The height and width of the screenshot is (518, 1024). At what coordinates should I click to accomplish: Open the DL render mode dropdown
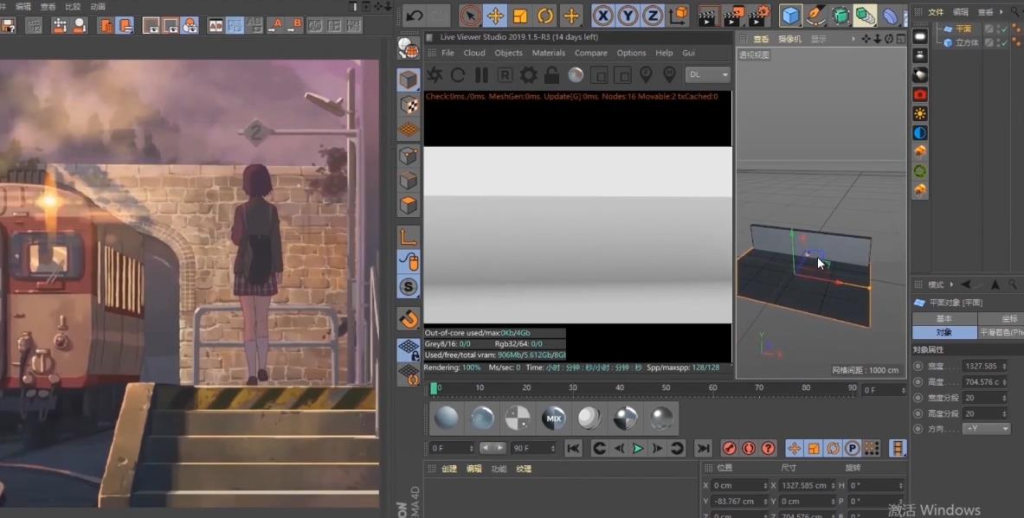(x=708, y=75)
